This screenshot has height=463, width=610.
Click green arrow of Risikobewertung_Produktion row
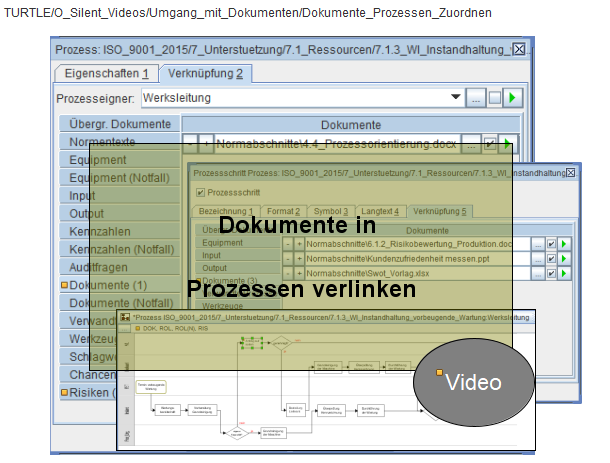point(564,244)
